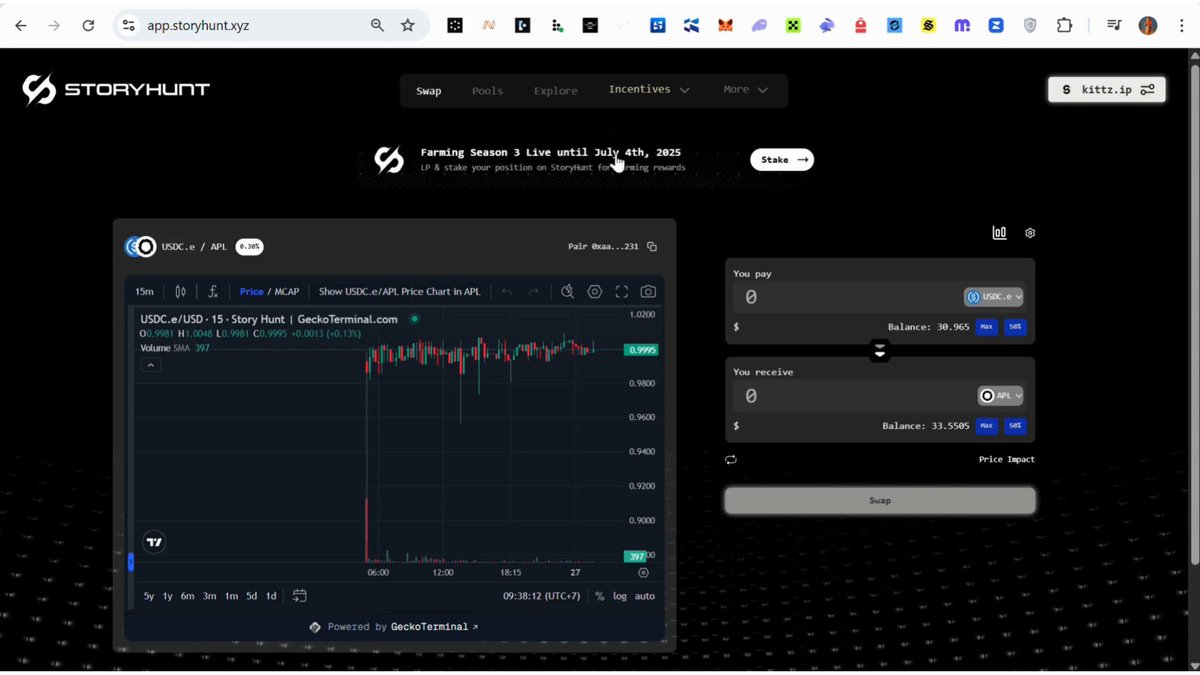
Task: Open the indicators fx menu
Action: (213, 292)
